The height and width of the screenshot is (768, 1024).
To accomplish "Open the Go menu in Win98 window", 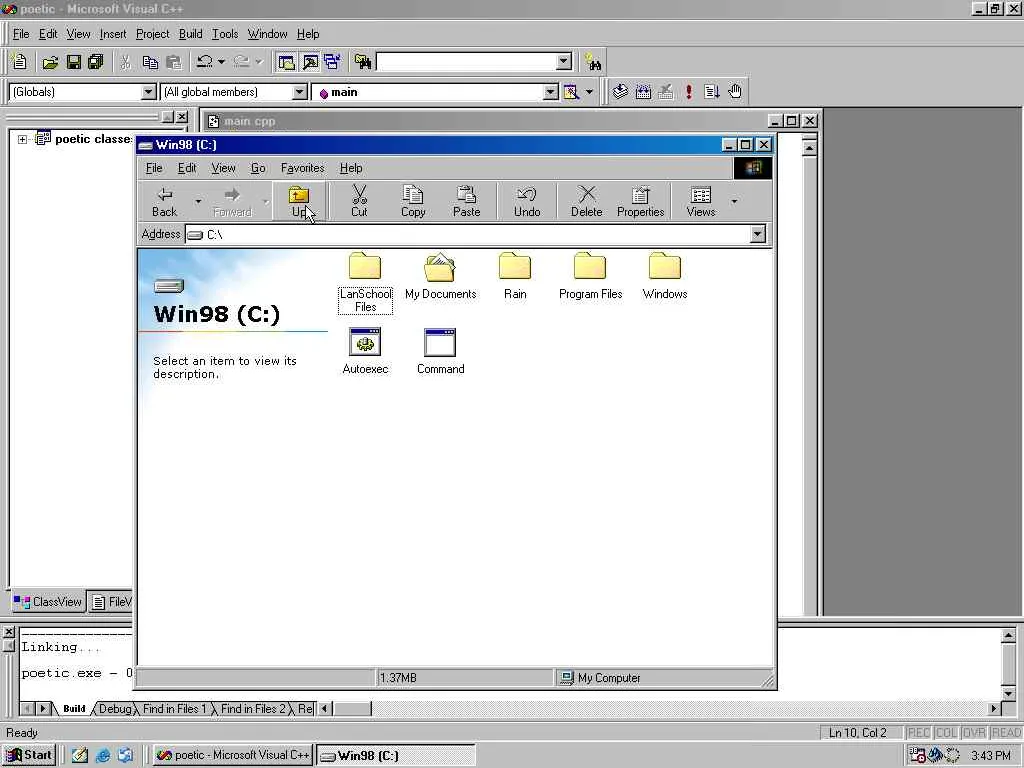I will click(258, 168).
